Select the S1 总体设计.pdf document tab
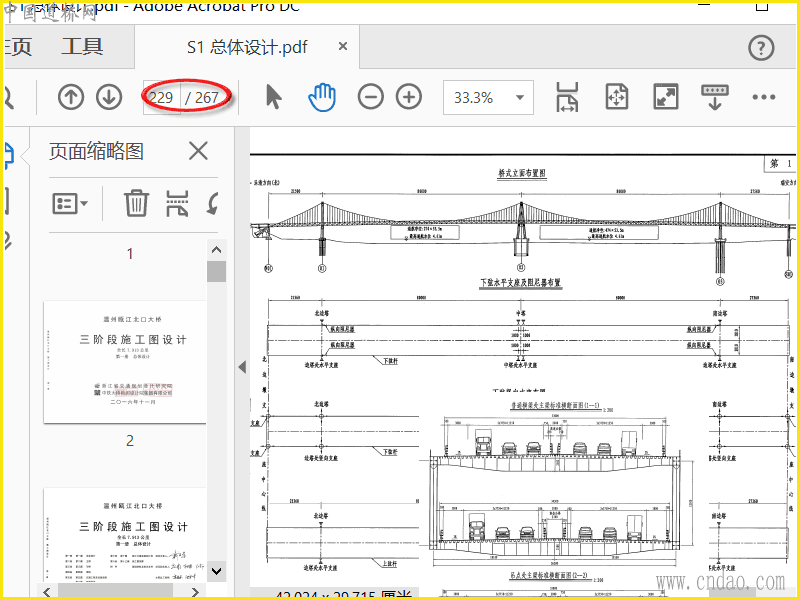This screenshot has width=800, height=600. click(247, 47)
